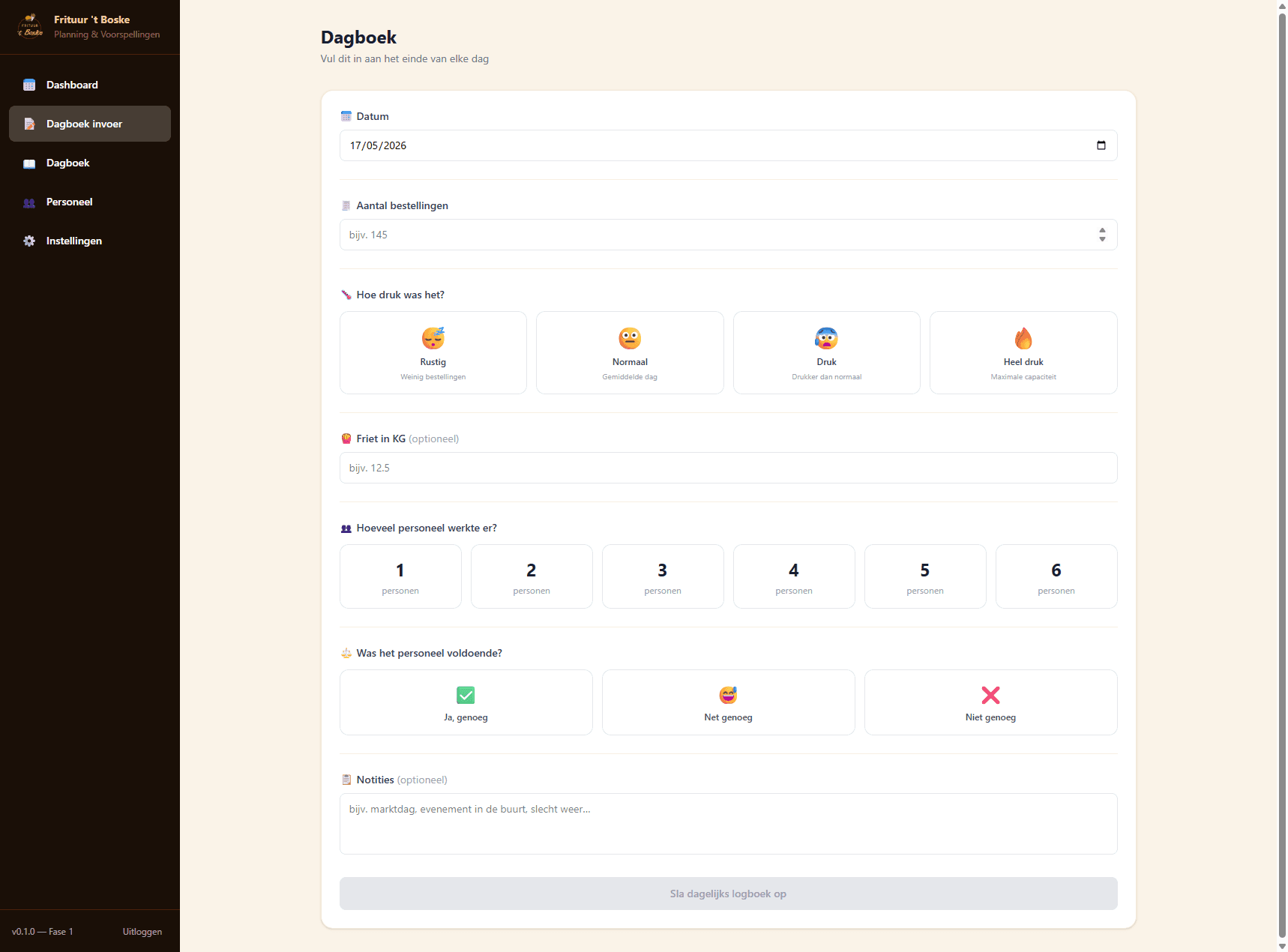Choose 5 personen staff count
1288x952 pixels.
pyautogui.click(x=925, y=576)
